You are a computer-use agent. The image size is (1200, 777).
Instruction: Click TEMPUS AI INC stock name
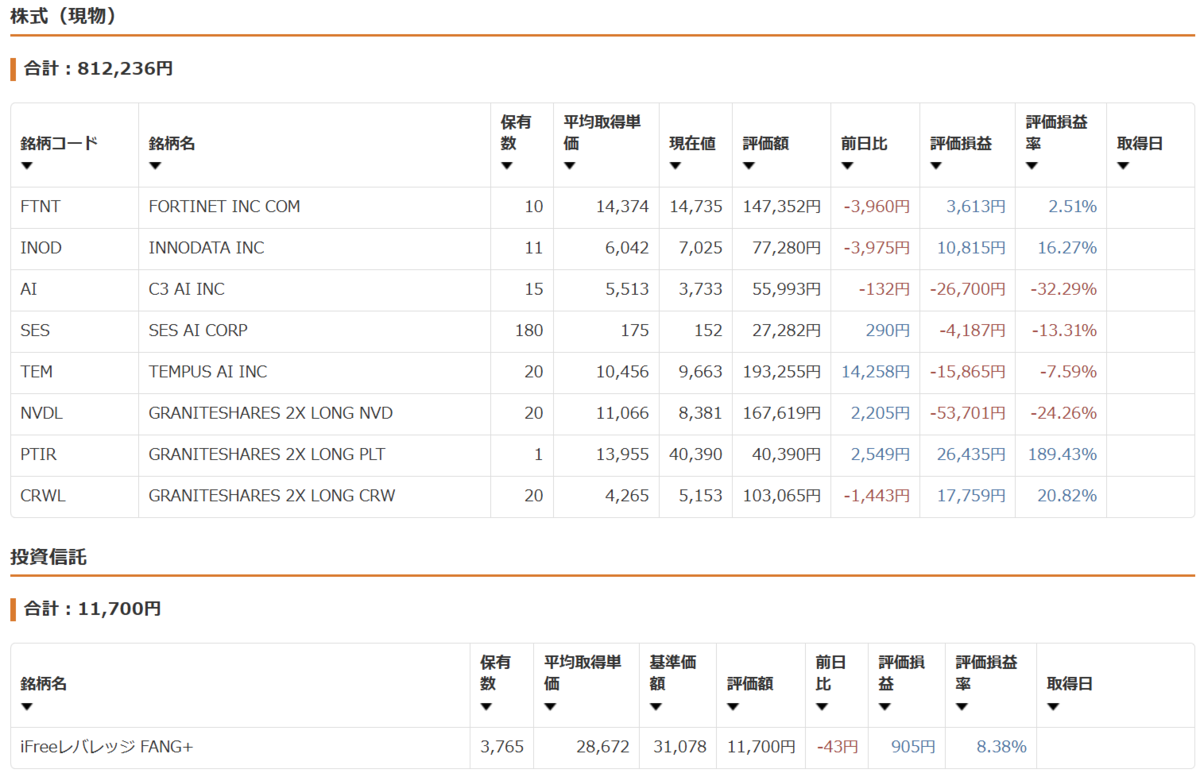(208, 371)
